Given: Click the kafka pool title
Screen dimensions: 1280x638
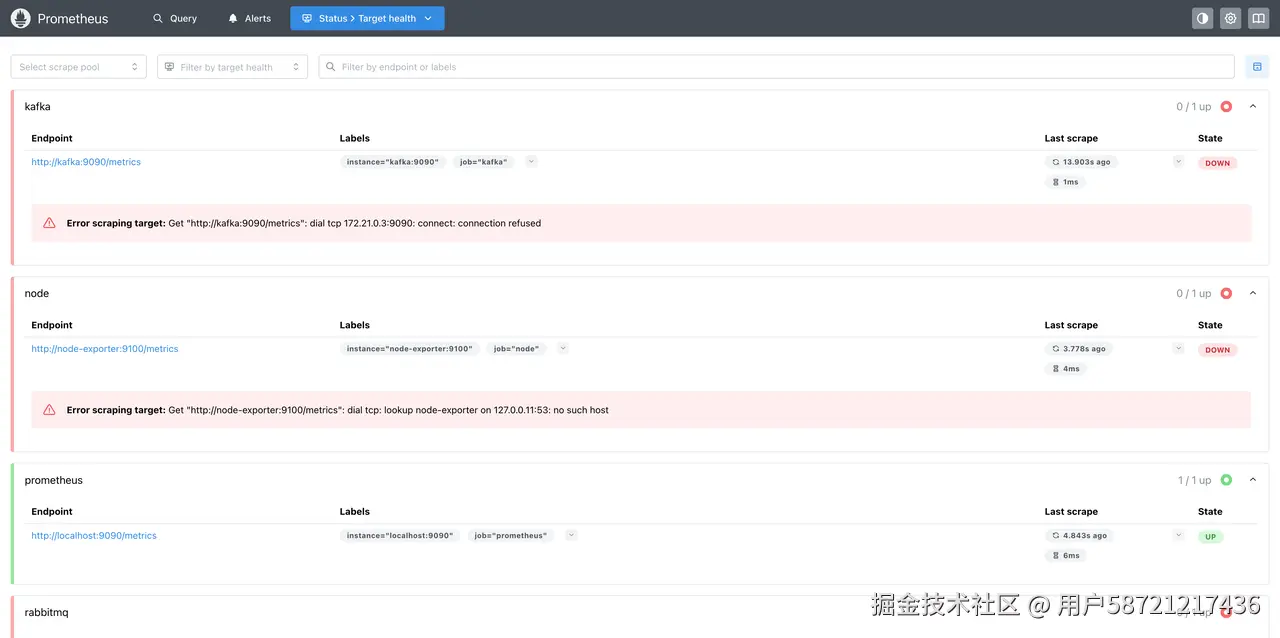Looking at the screenshot, I should (x=37, y=106).
